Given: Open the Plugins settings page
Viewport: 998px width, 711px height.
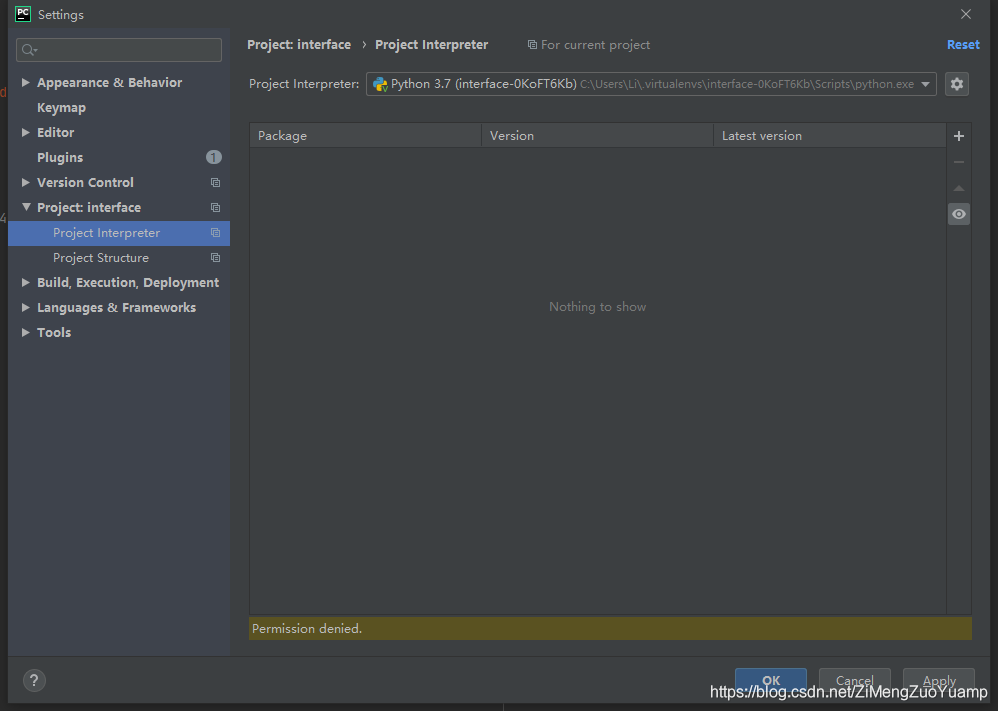Looking at the screenshot, I should pyautogui.click(x=60, y=157).
